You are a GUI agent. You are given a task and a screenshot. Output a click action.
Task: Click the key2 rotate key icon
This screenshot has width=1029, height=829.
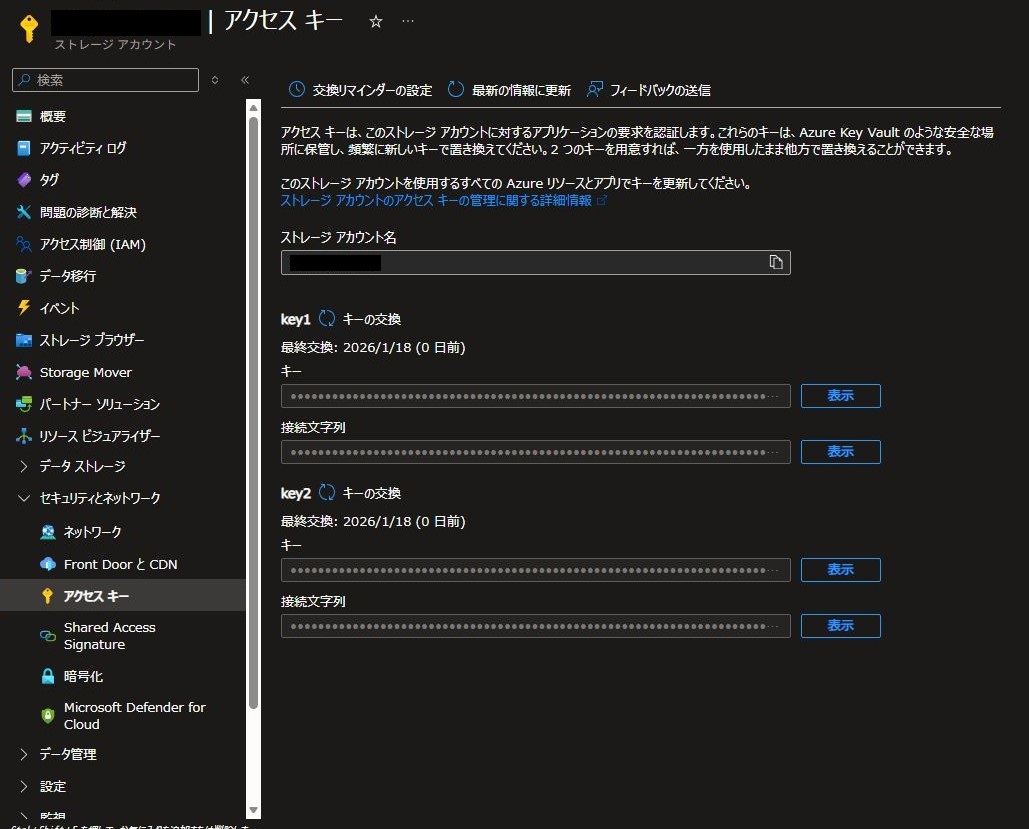pyautogui.click(x=327, y=493)
